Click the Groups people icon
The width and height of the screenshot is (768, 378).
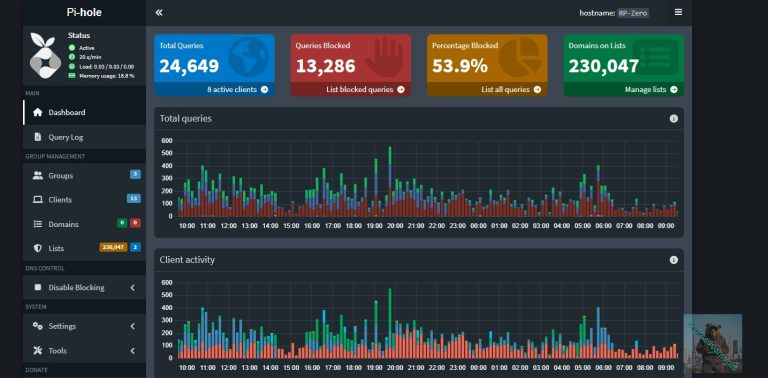coord(38,175)
